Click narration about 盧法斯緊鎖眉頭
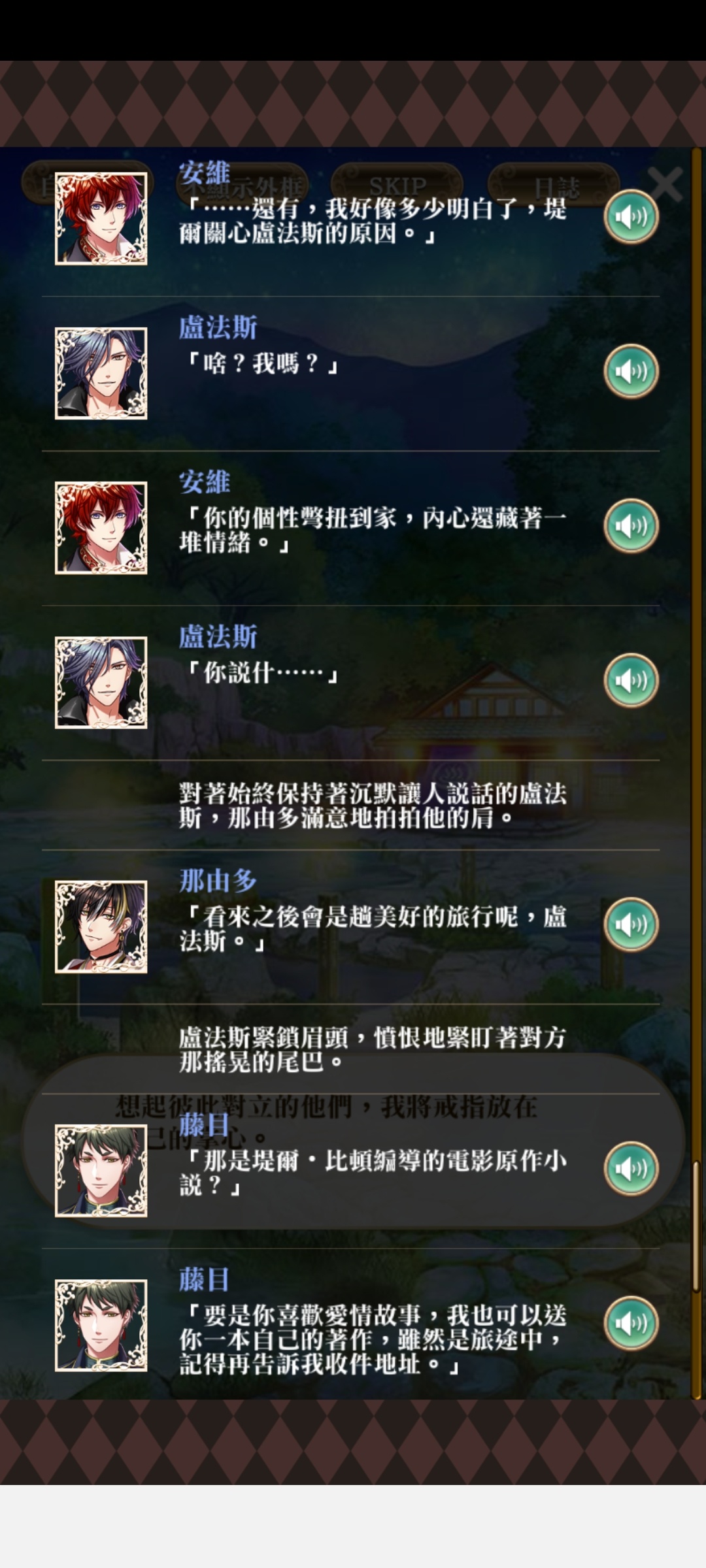 373,1050
